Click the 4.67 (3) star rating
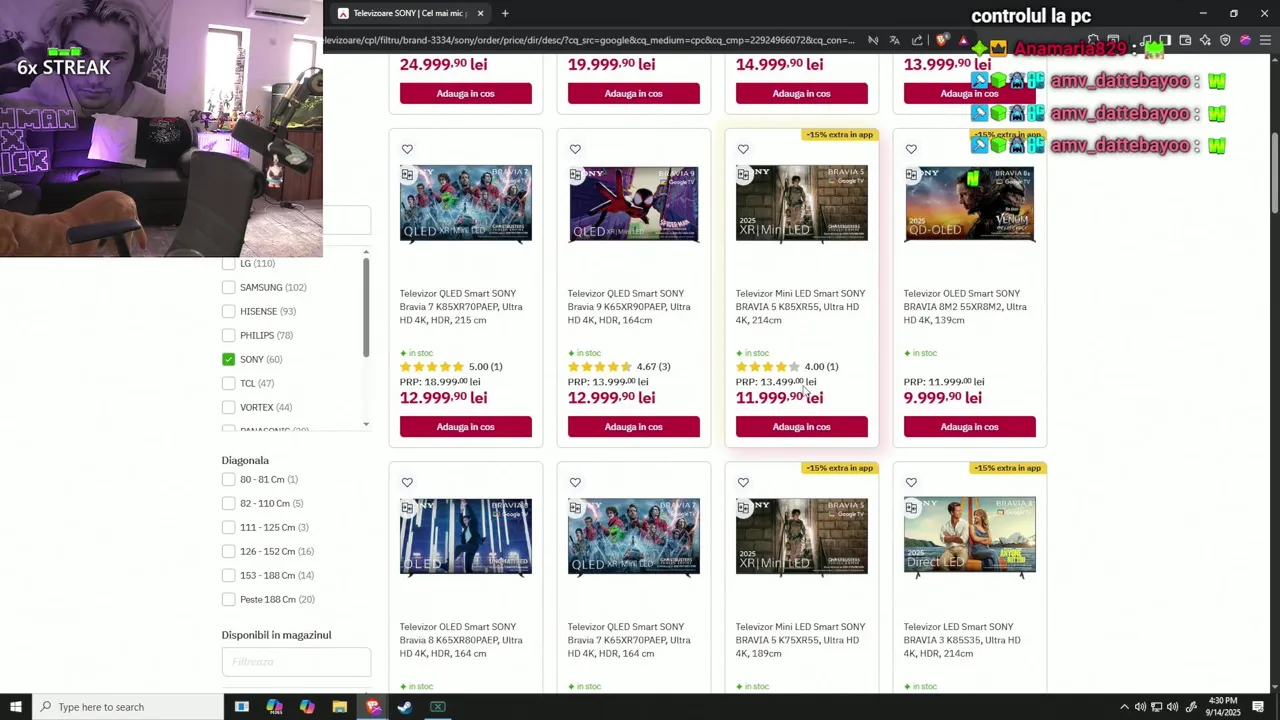The image size is (1280, 720). (x=619, y=367)
